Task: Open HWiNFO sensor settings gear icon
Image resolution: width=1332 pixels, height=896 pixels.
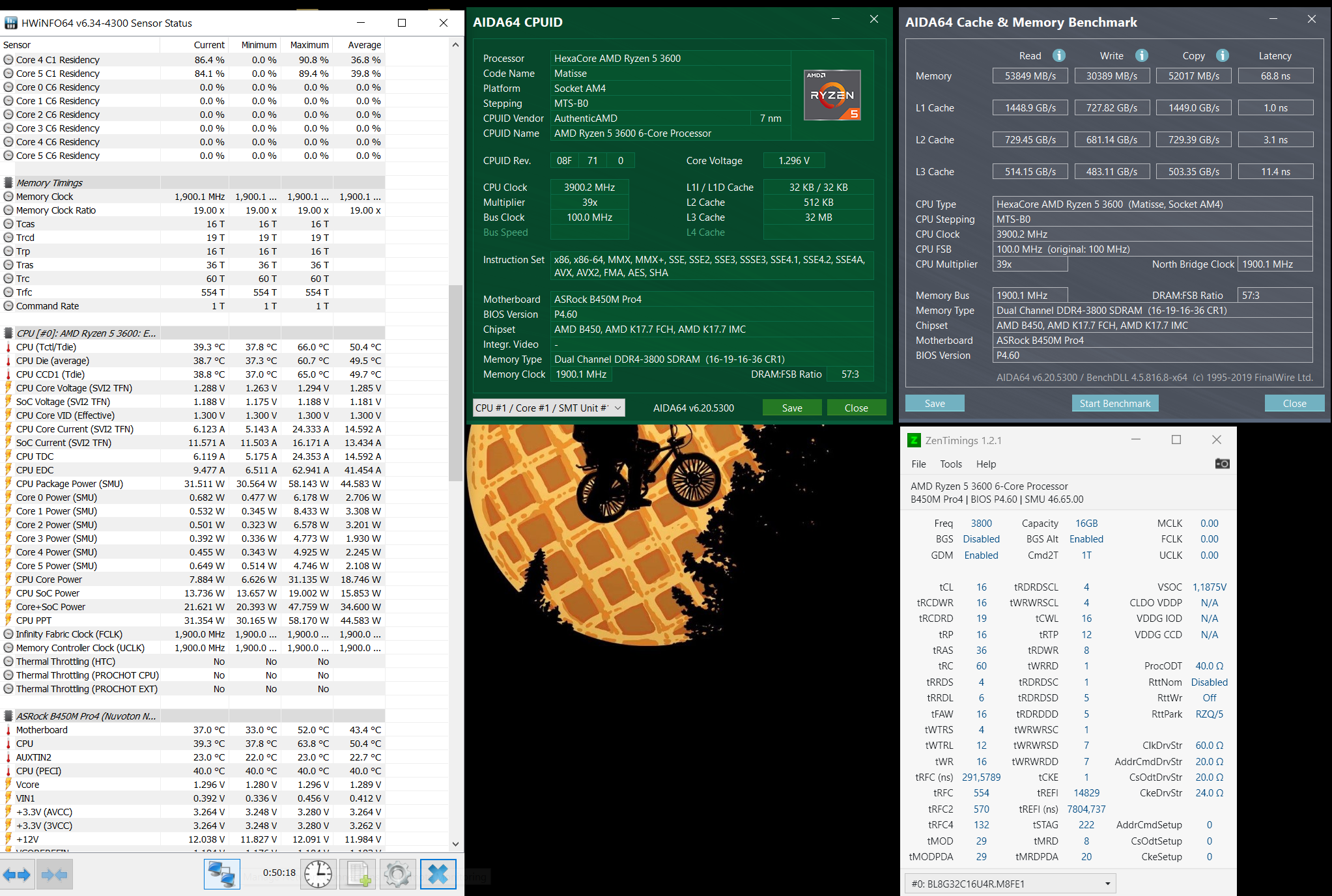Action: point(397,874)
